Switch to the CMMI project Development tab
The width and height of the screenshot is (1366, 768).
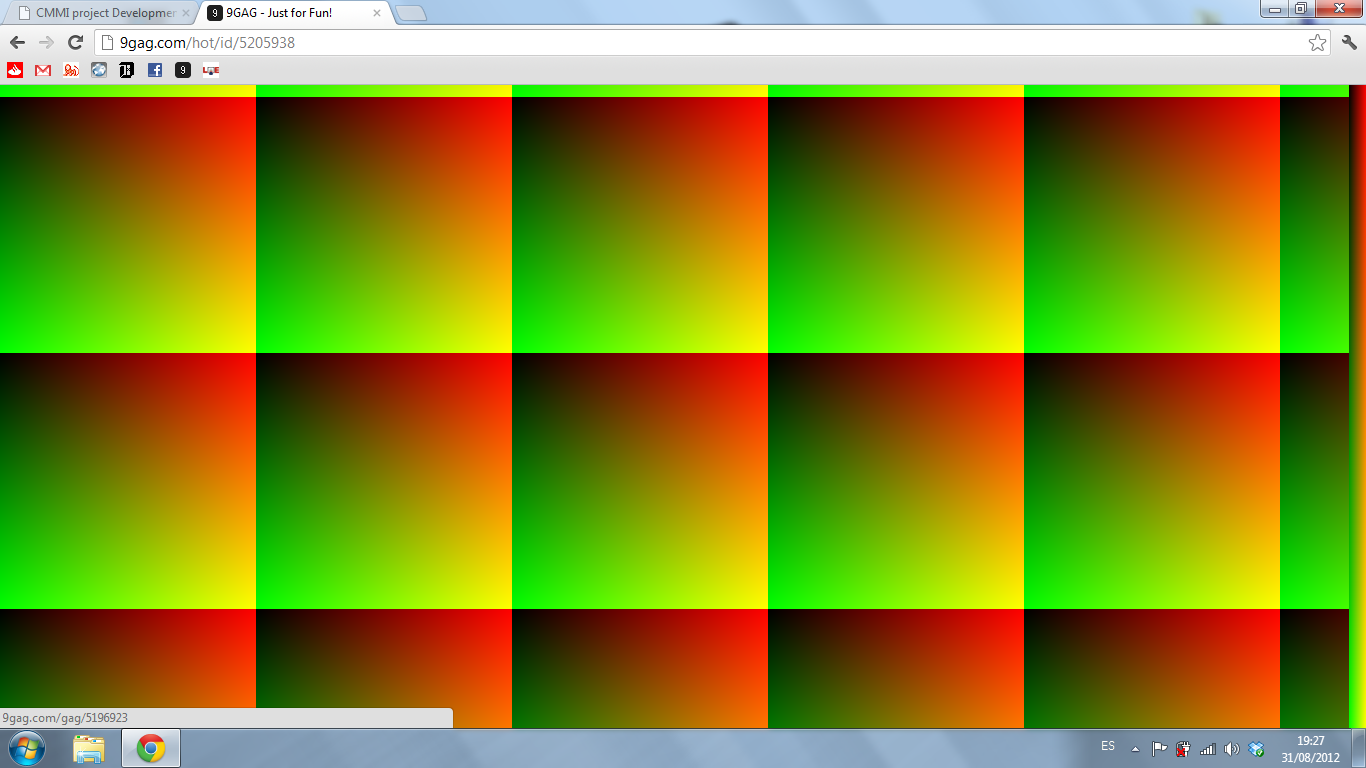tap(100, 13)
